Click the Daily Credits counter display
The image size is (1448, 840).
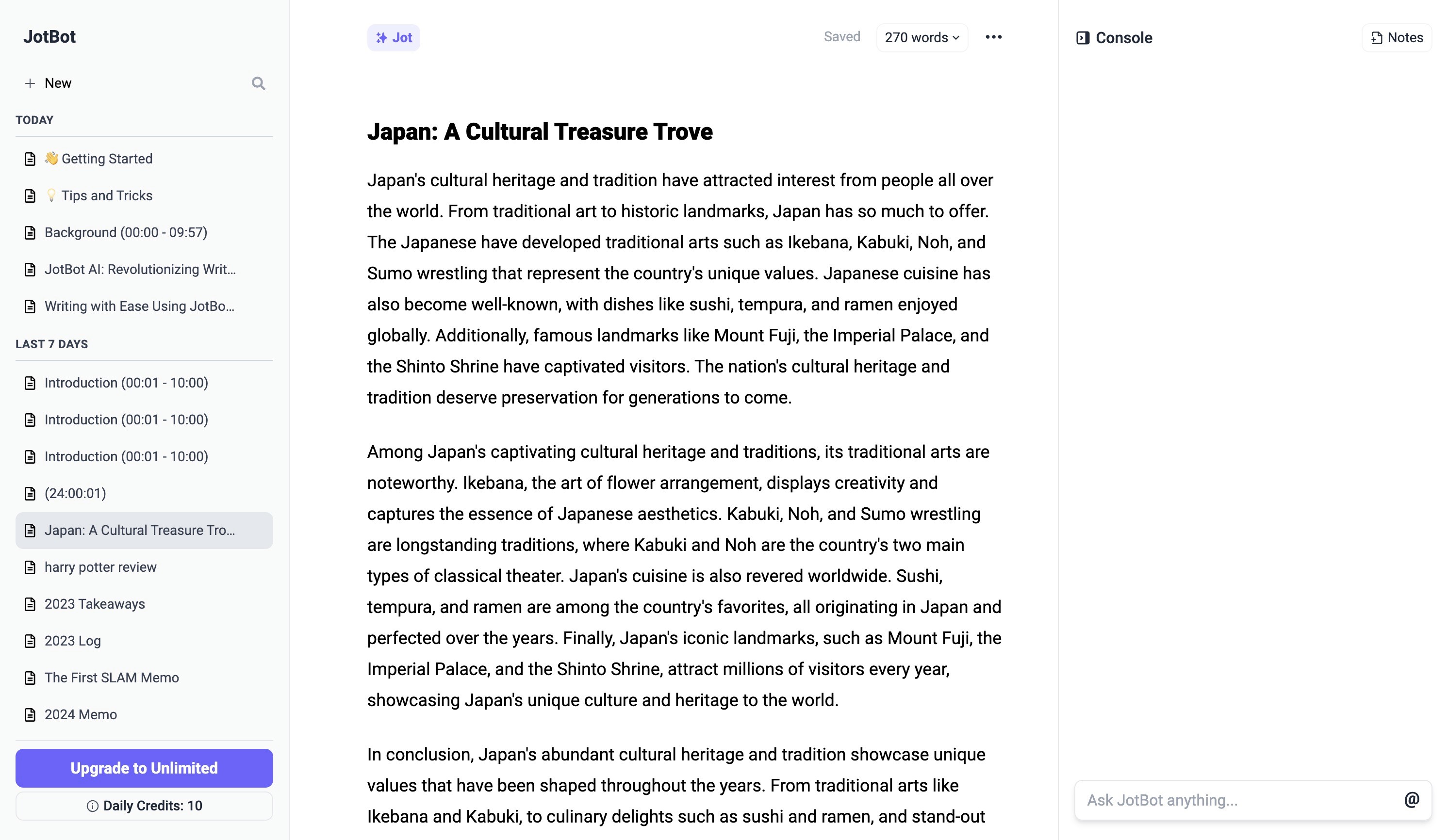(144, 806)
